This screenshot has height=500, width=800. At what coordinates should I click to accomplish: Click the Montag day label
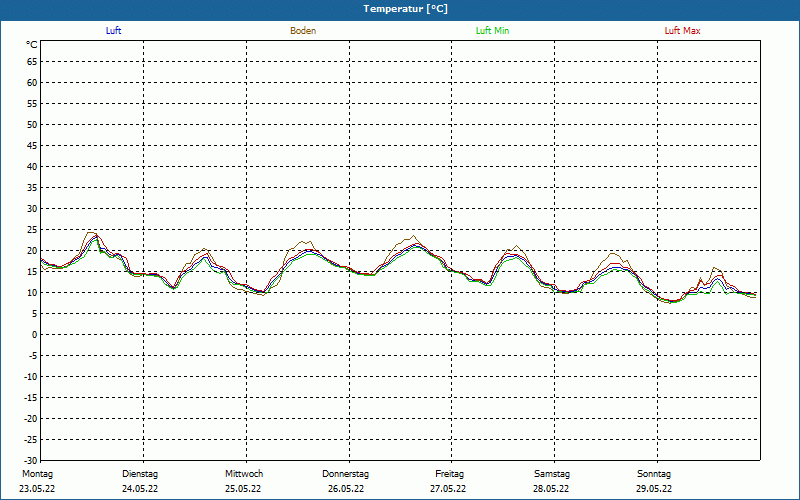pyautogui.click(x=37, y=474)
